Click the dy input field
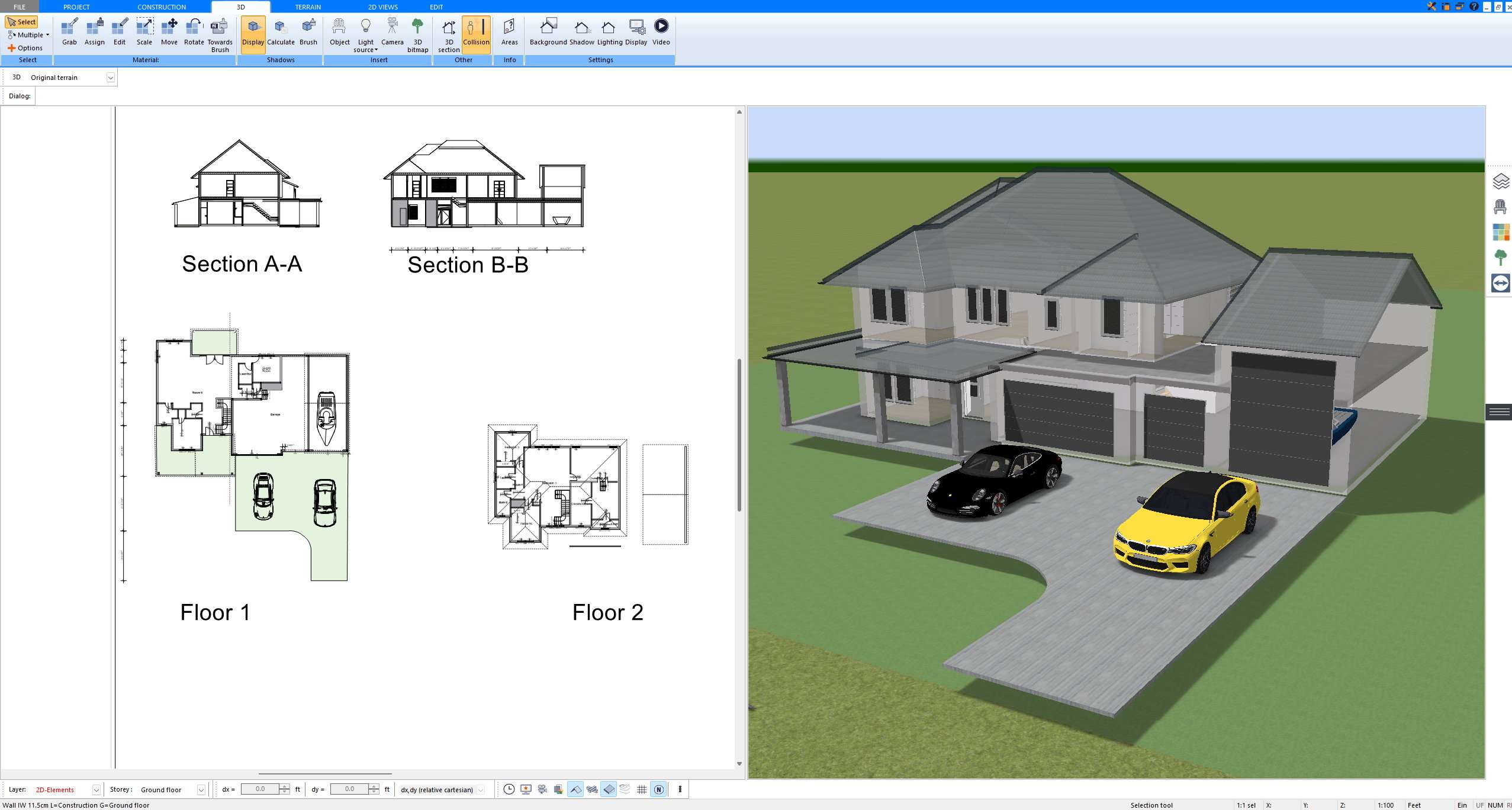Screen dimensions: 1512x810 (349, 789)
